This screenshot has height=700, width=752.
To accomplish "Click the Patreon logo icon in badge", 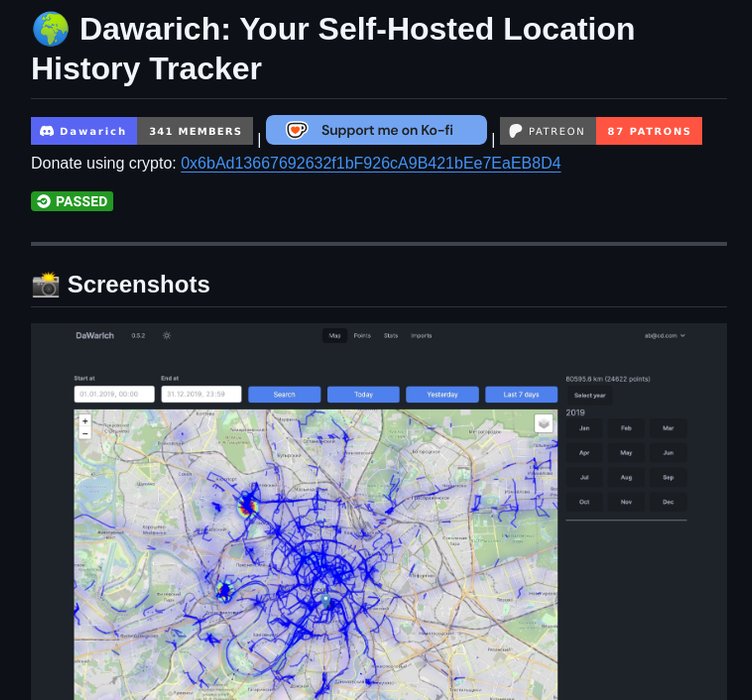I will point(516,131).
